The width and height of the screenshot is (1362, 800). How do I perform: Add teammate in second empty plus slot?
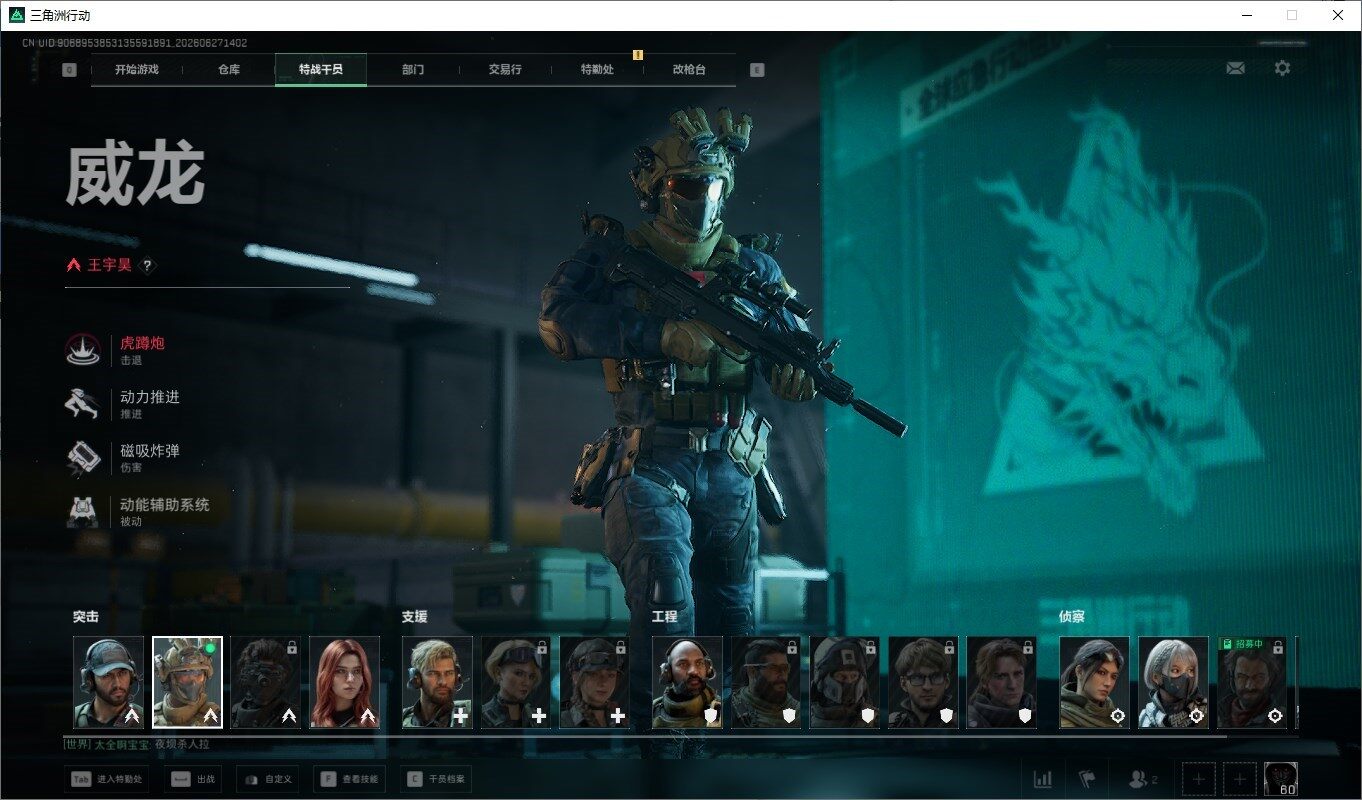click(1240, 779)
